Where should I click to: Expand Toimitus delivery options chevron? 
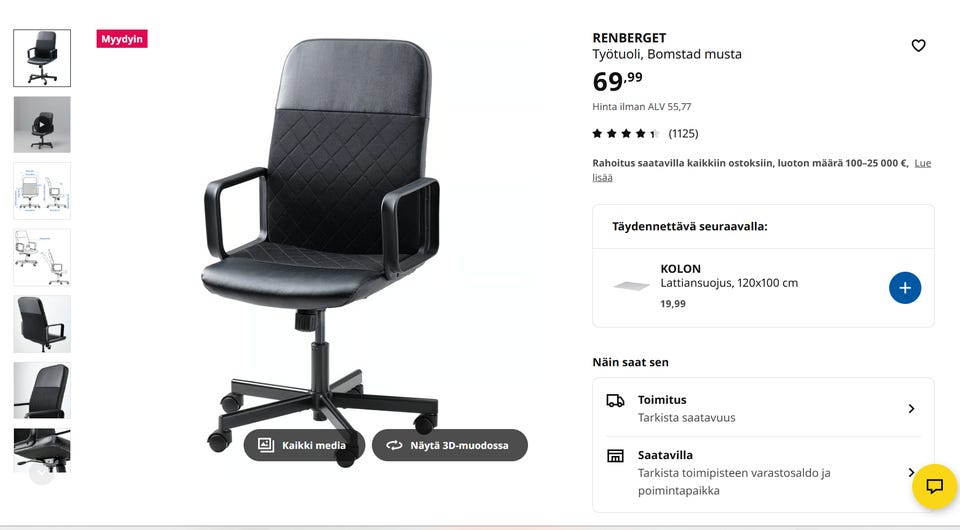(x=911, y=408)
